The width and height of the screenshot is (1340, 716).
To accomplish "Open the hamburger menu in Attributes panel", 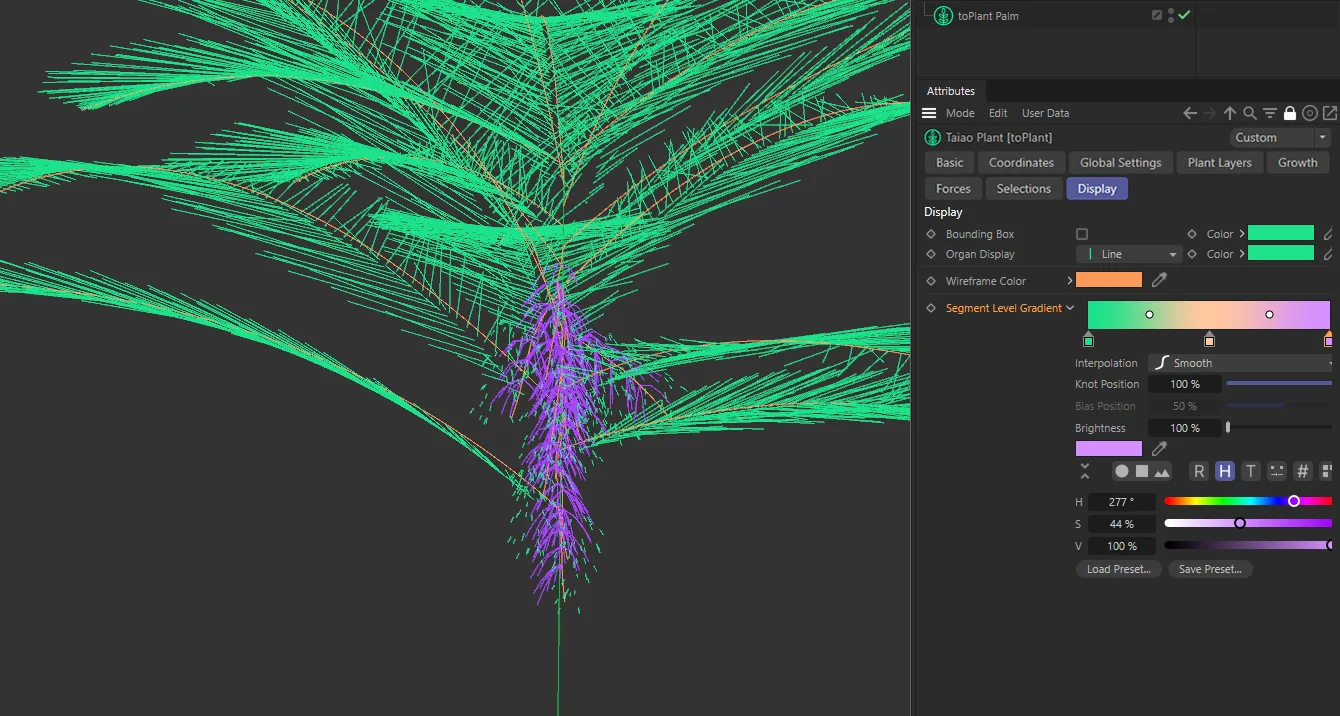I will (x=929, y=113).
